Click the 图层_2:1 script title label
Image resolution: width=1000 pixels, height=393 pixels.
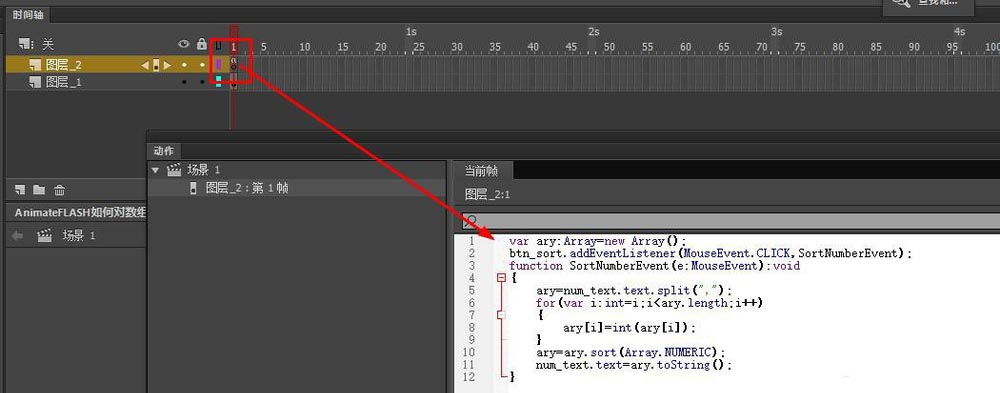click(x=487, y=195)
